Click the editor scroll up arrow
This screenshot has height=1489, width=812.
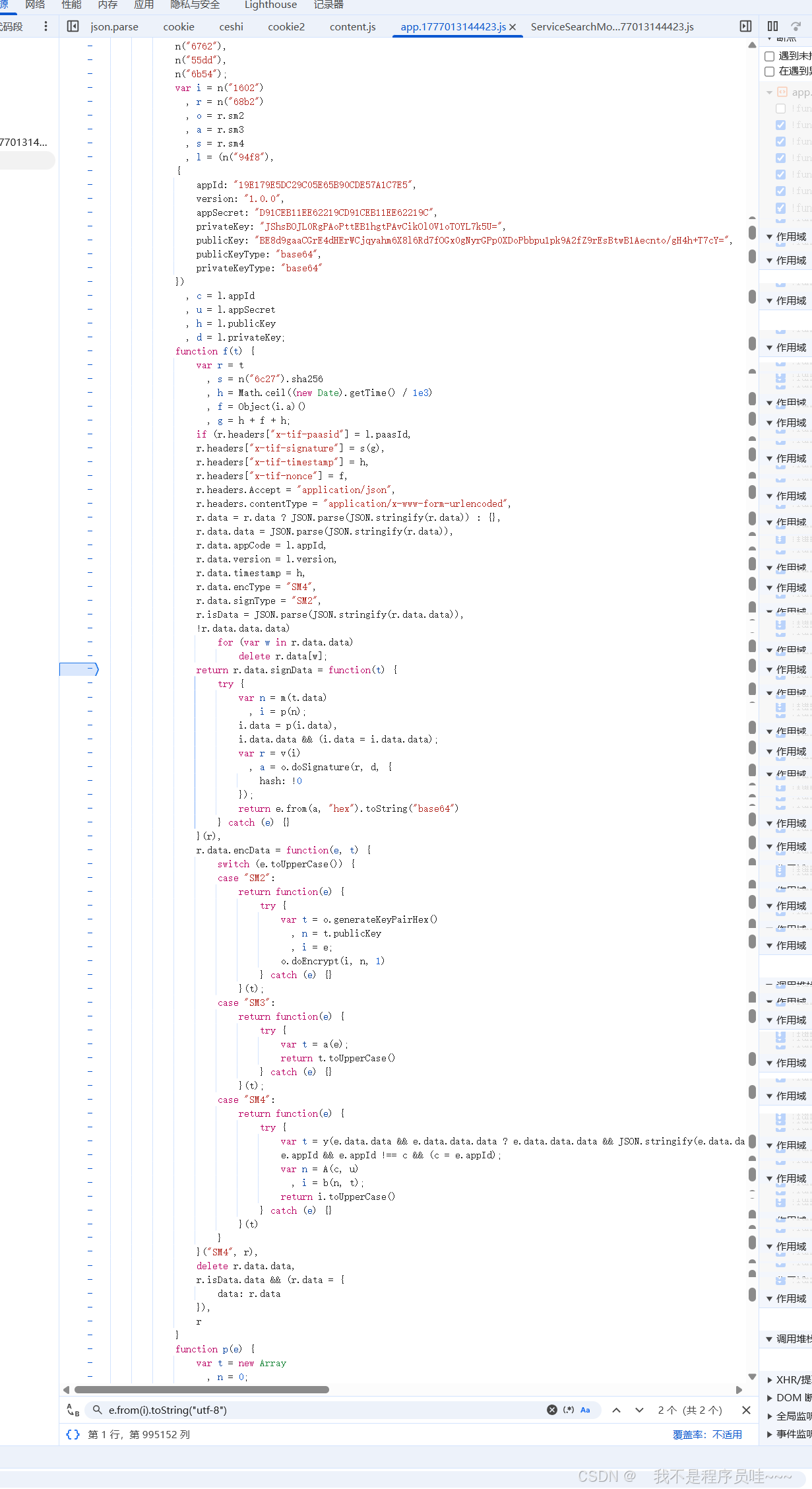click(752, 45)
